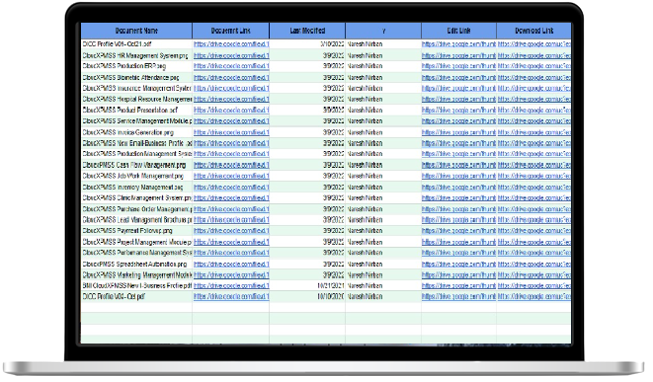The image size is (653, 382).
Task: Open document link for Product Presentation row
Action: click(x=231, y=110)
